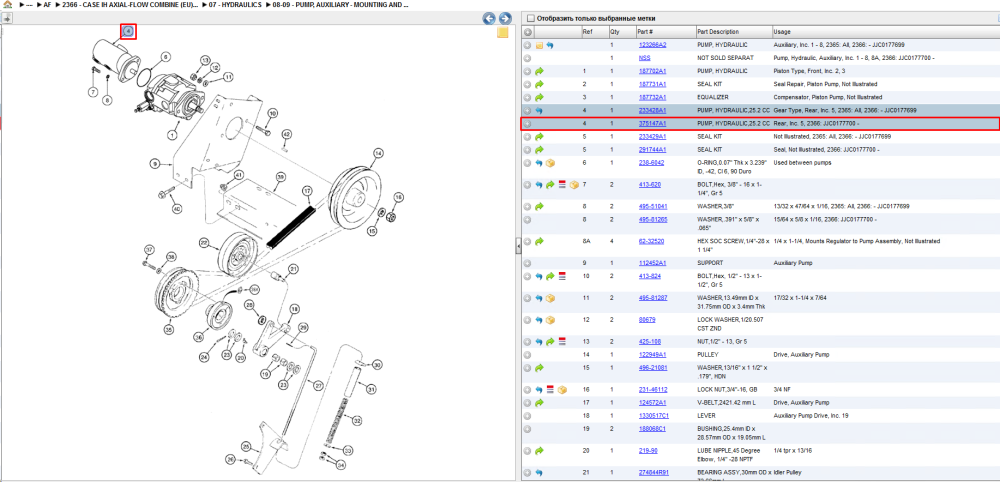Click green arrow icon on LUBE NIPPLE row

coord(539,451)
